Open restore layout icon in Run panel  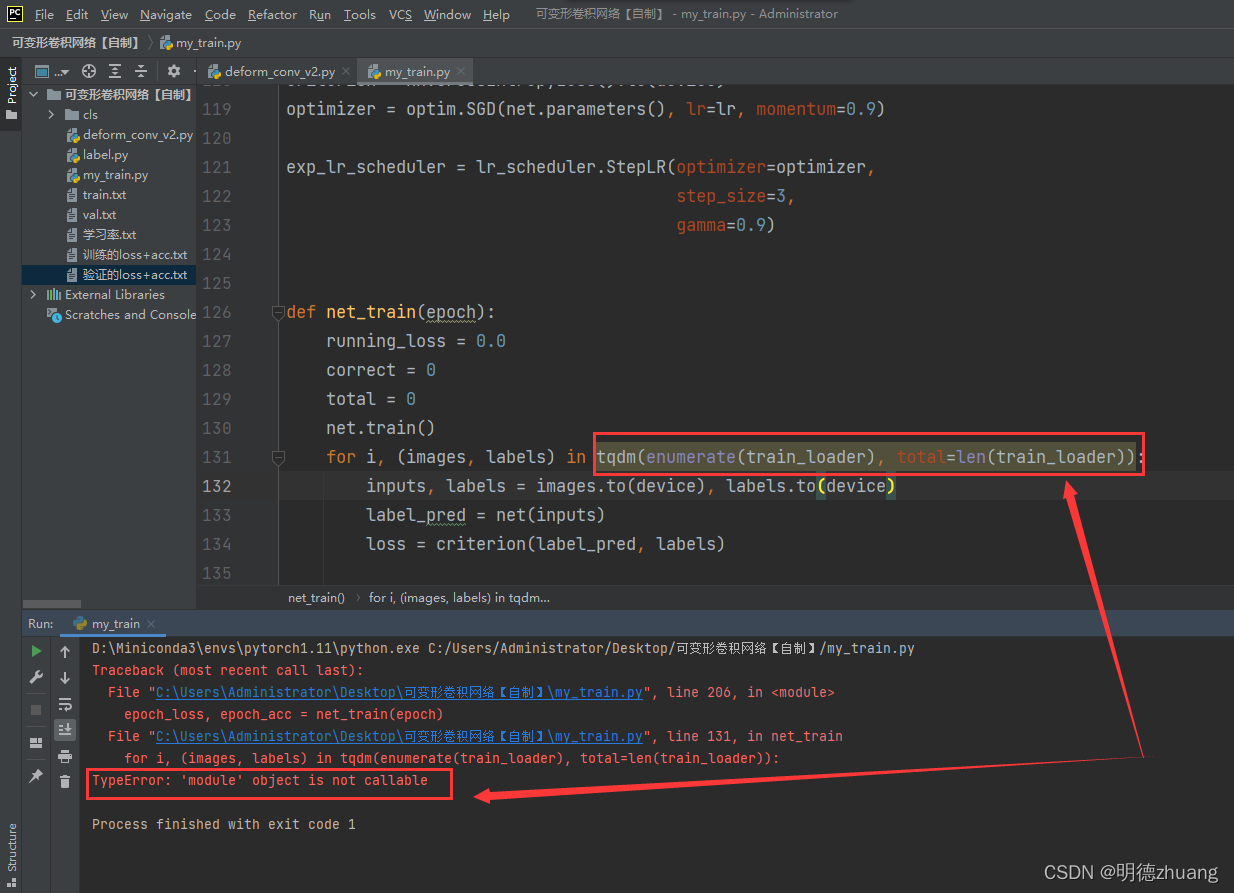point(37,743)
